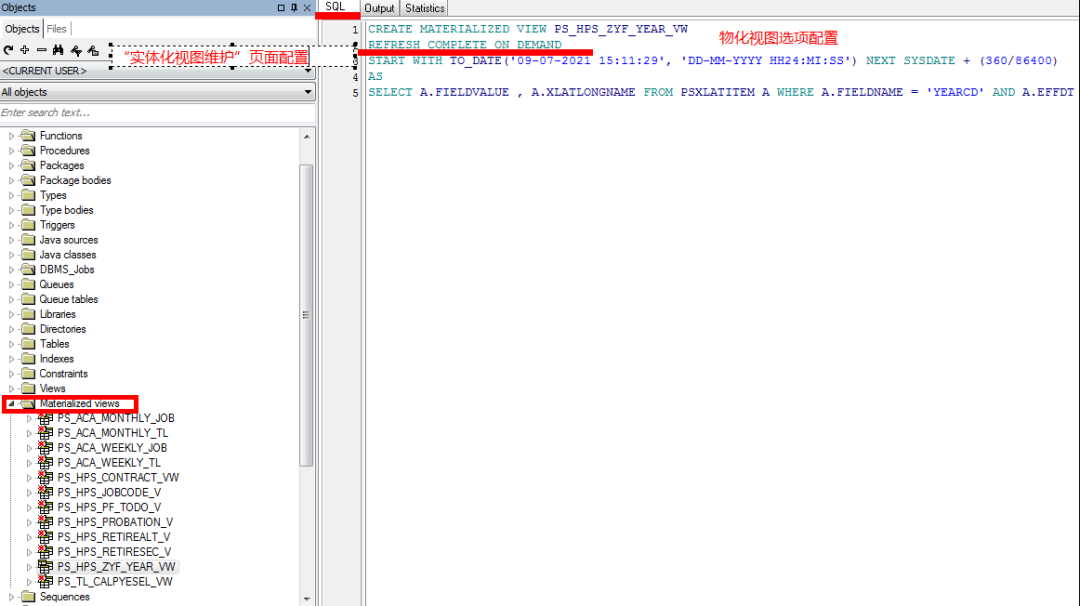The image size is (1080, 606).
Task: Click the object browser folders icon
Action: (x=93, y=50)
